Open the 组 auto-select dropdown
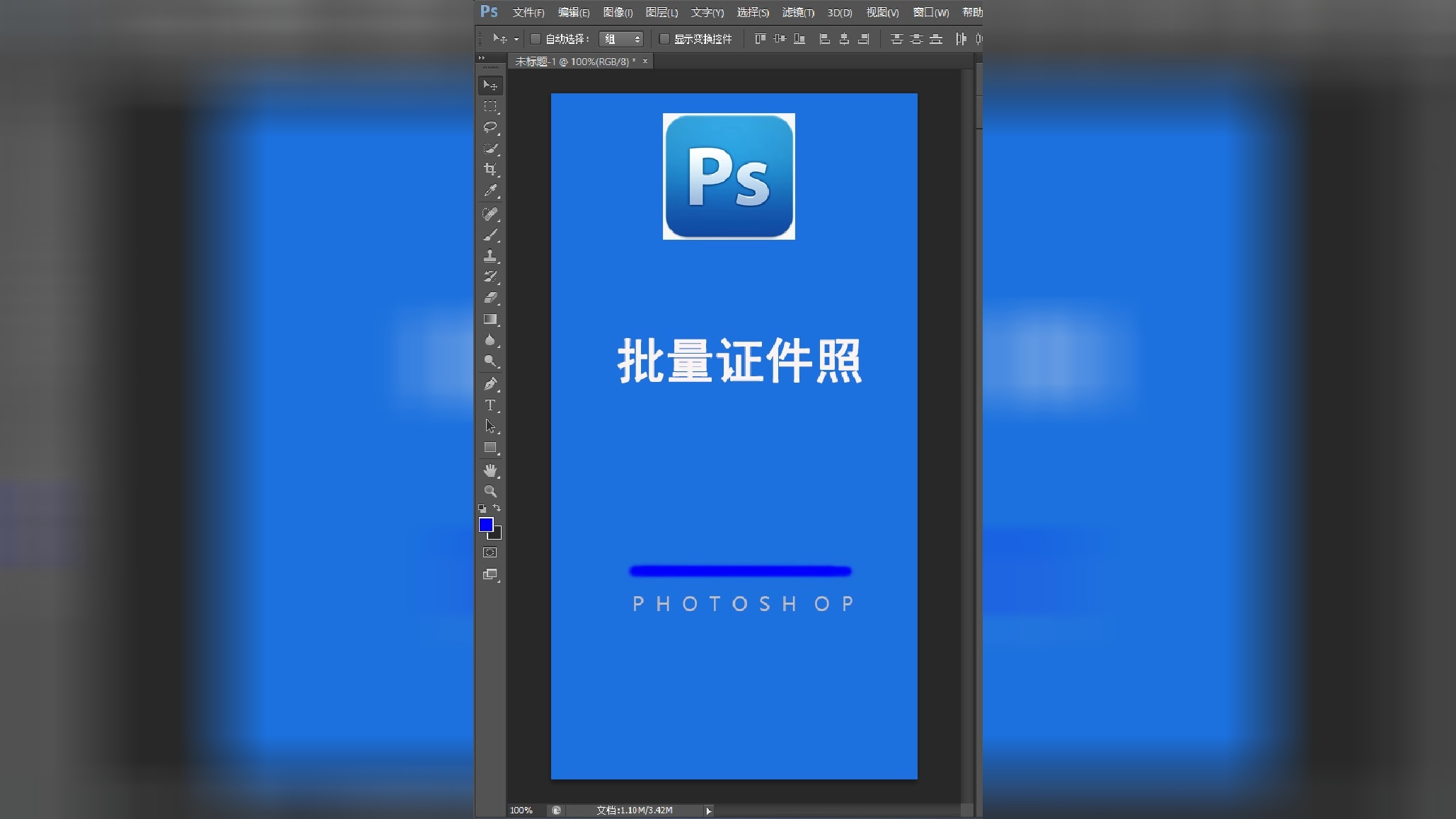 pyautogui.click(x=620, y=39)
